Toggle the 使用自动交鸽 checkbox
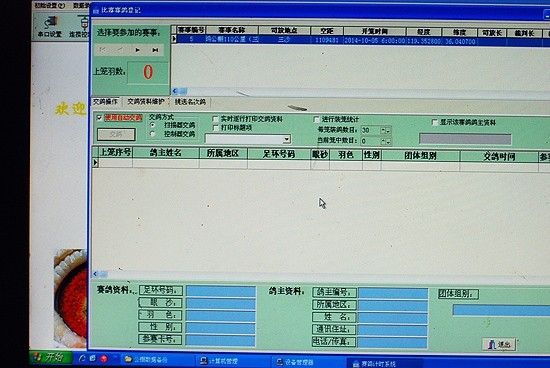550x368 pixels. [99, 118]
